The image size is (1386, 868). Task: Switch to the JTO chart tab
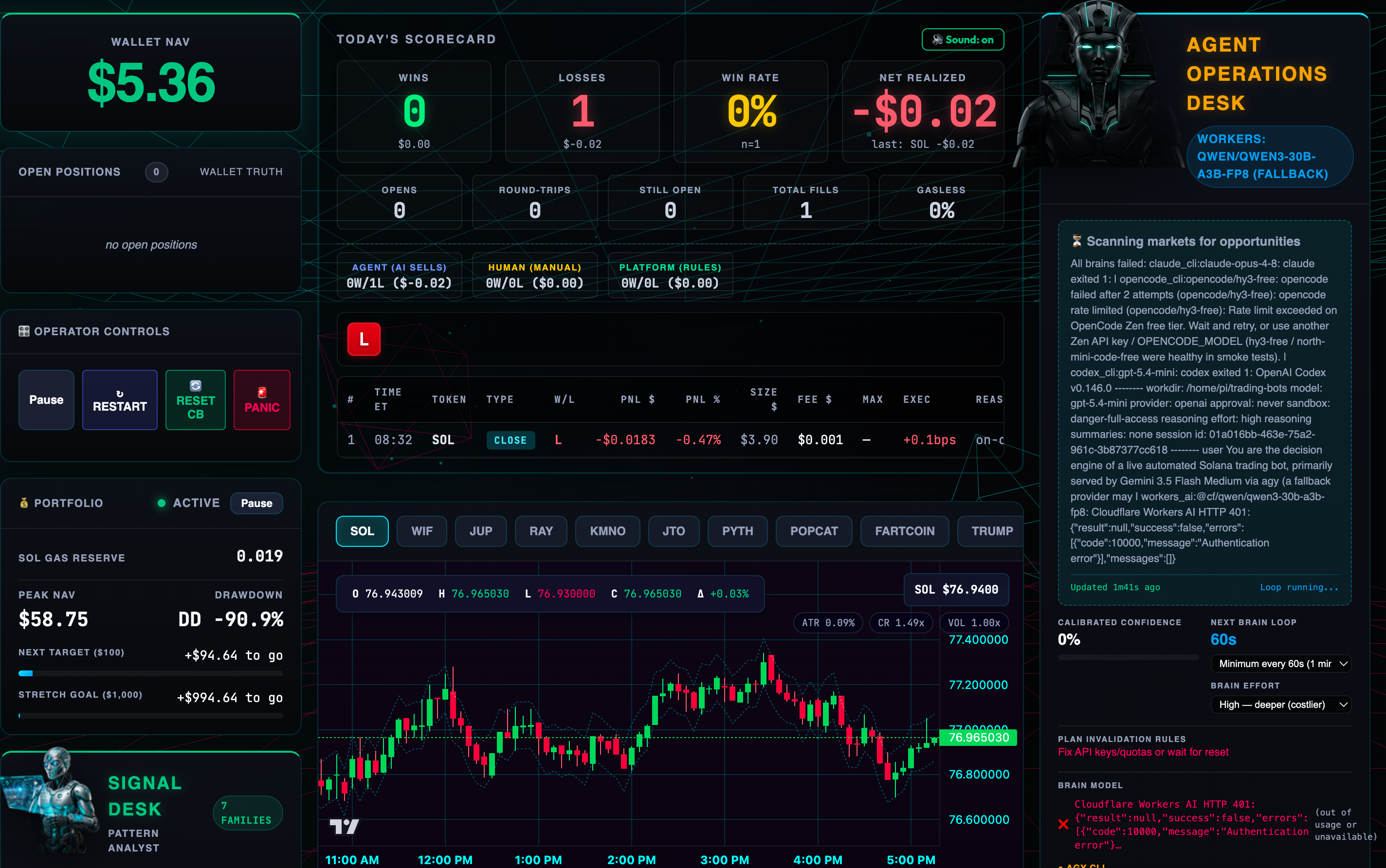pyautogui.click(x=674, y=531)
